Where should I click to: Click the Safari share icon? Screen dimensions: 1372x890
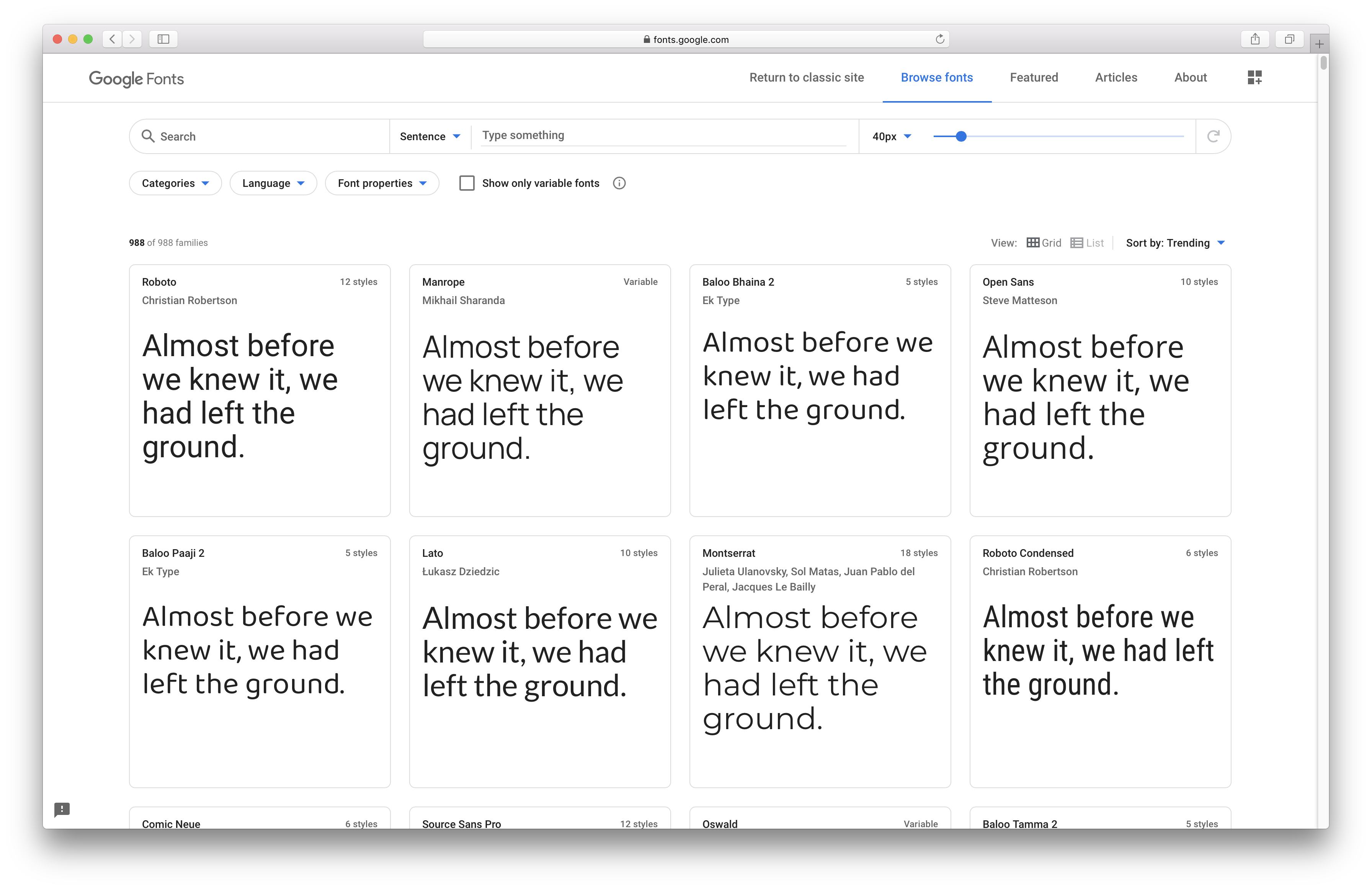pyautogui.click(x=1255, y=39)
